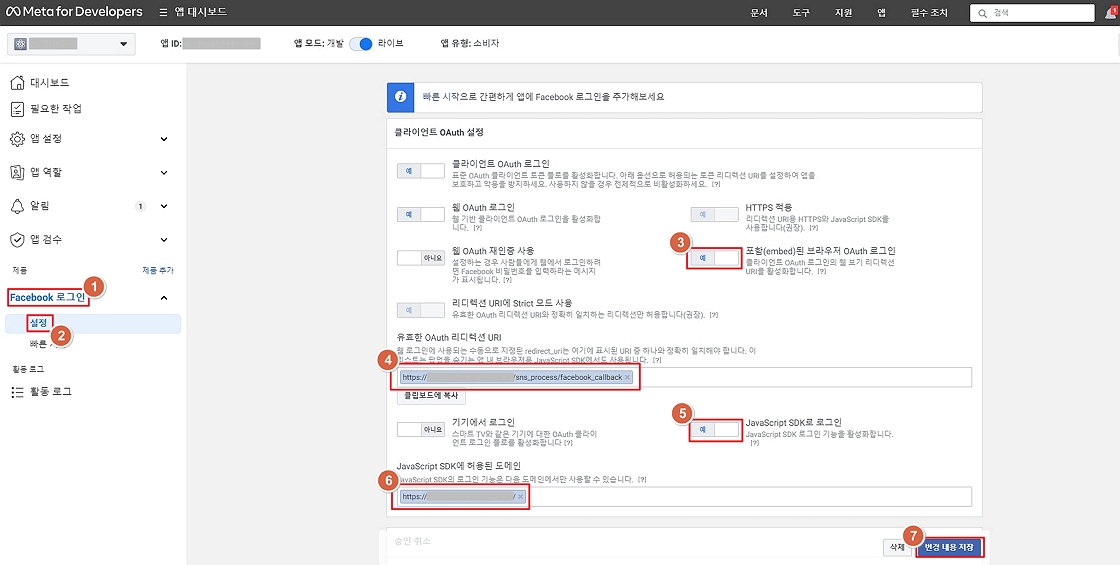The image size is (1120, 565).
Task: Open 필수 조치 in the top navigation
Action: tap(928, 13)
